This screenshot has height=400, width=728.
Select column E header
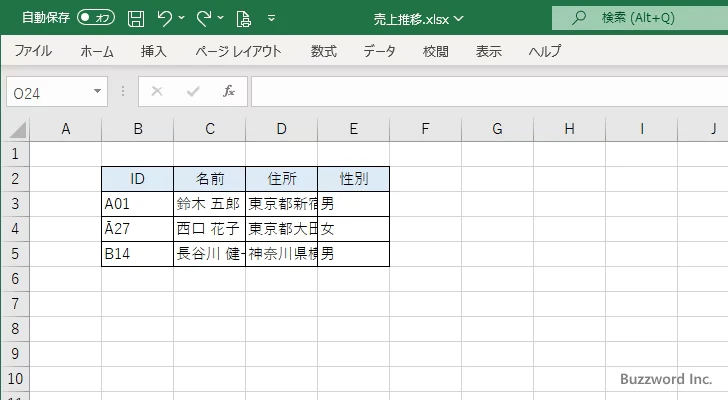coord(353,129)
